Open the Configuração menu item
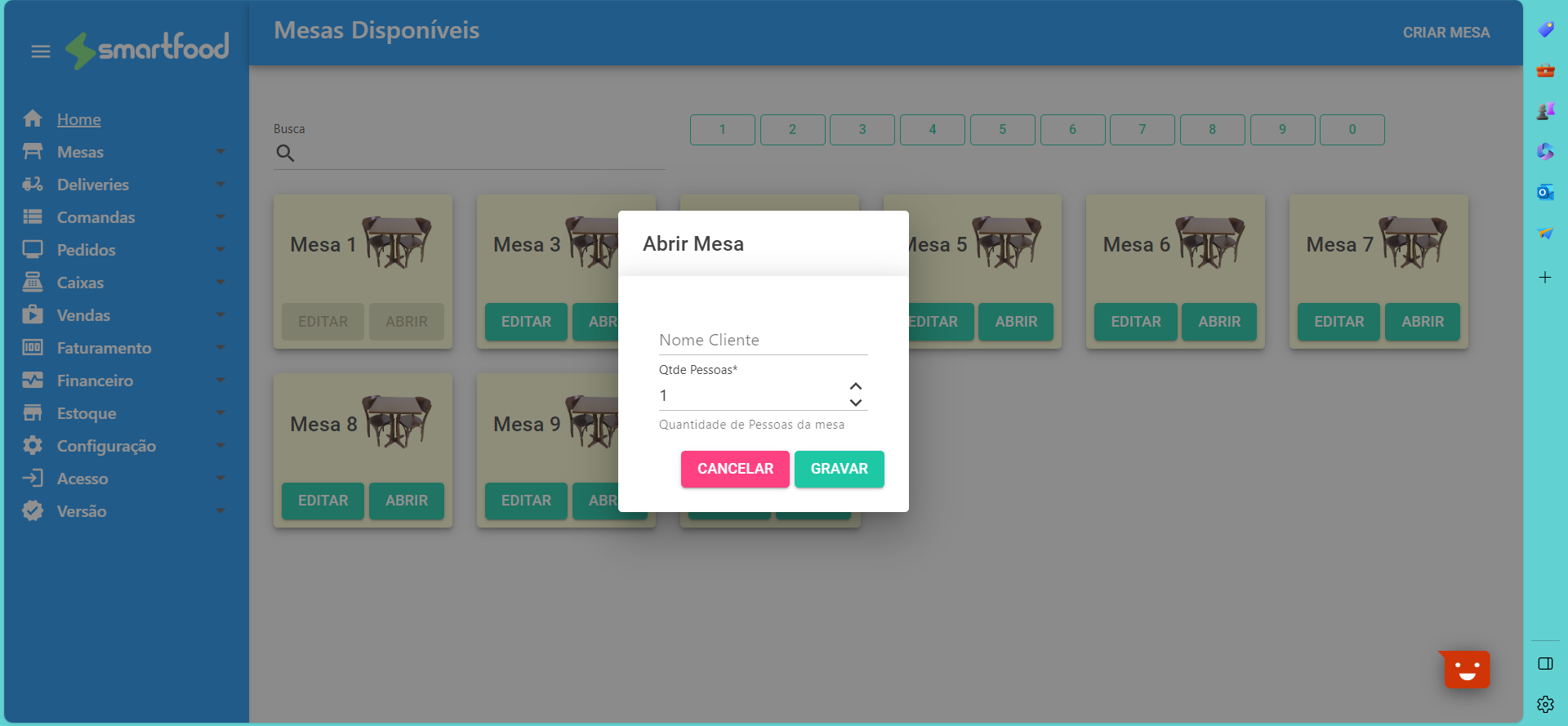 (106, 446)
